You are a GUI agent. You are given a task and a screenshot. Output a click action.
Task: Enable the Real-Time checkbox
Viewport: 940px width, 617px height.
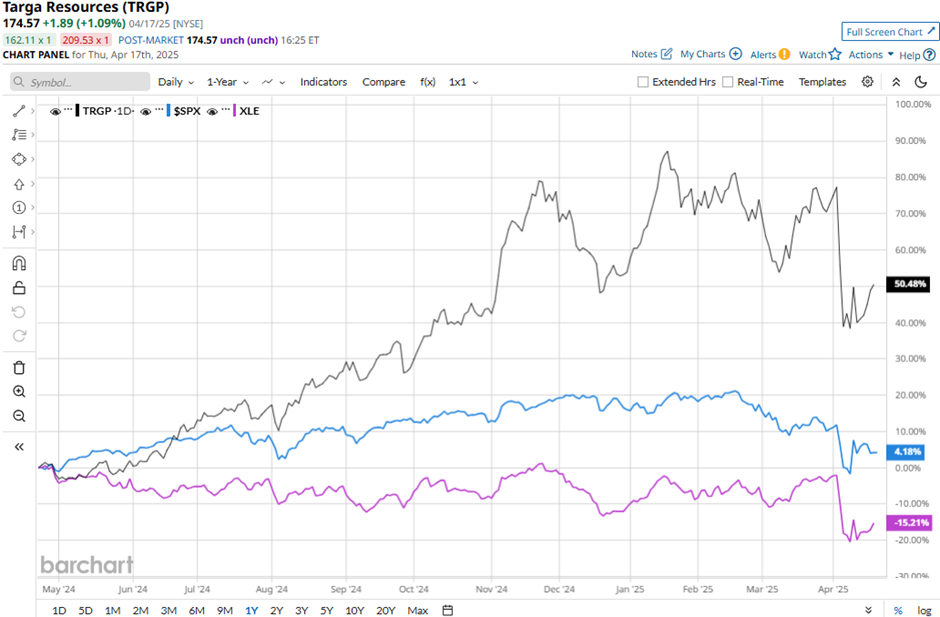tap(728, 82)
